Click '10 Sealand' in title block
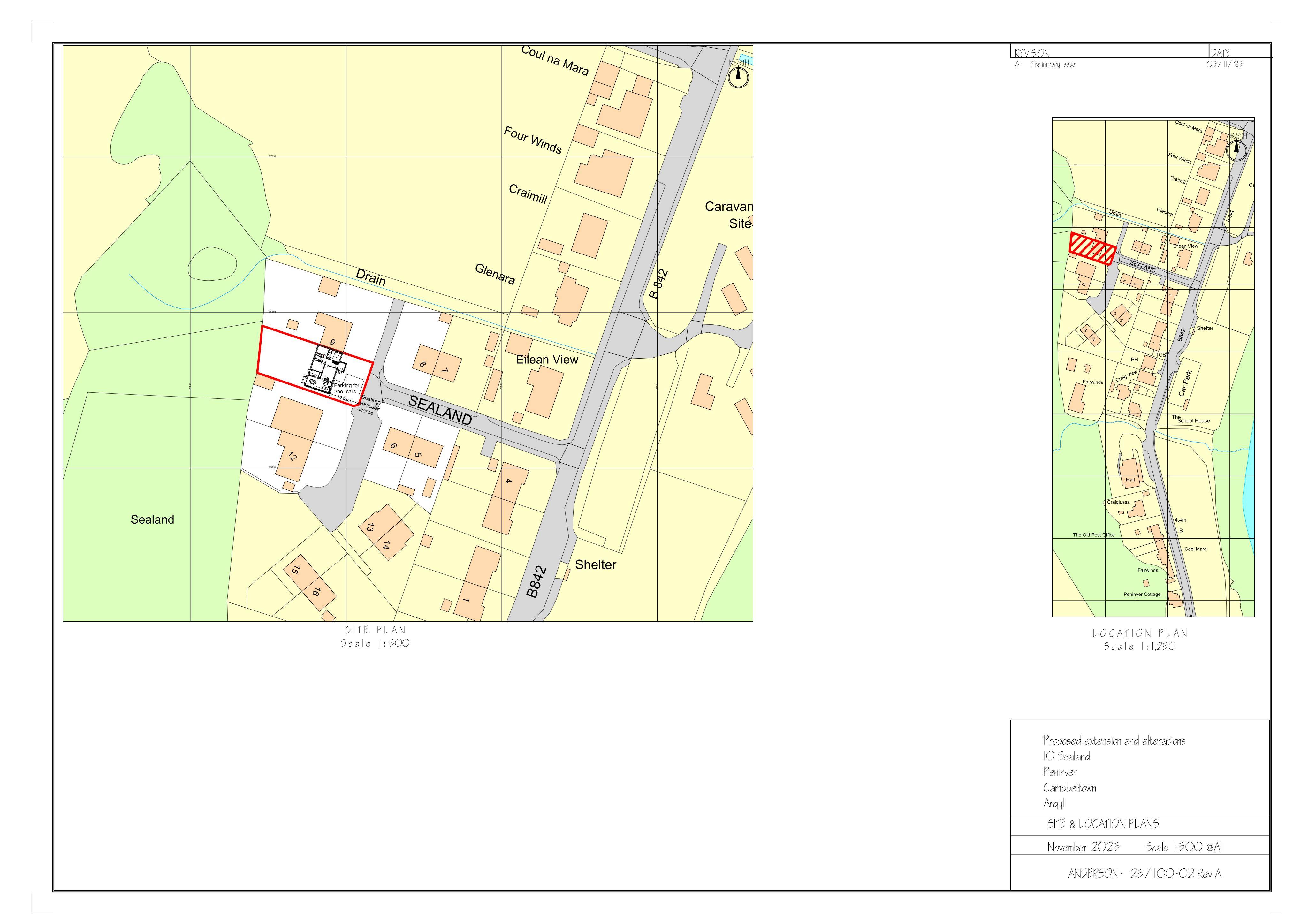This screenshot has height=924, width=1308. click(x=1067, y=756)
